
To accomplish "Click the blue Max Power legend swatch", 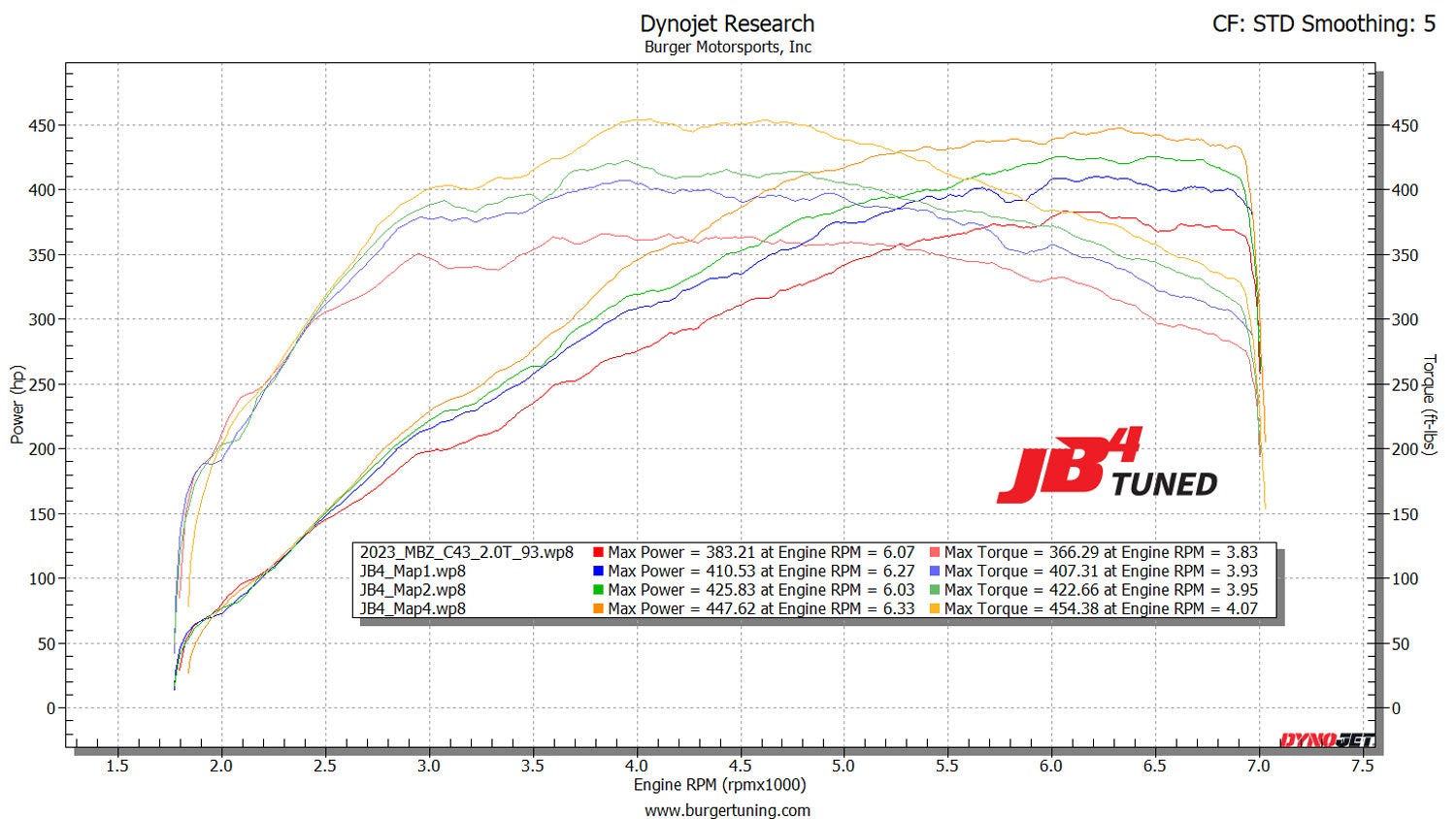I will click(598, 572).
